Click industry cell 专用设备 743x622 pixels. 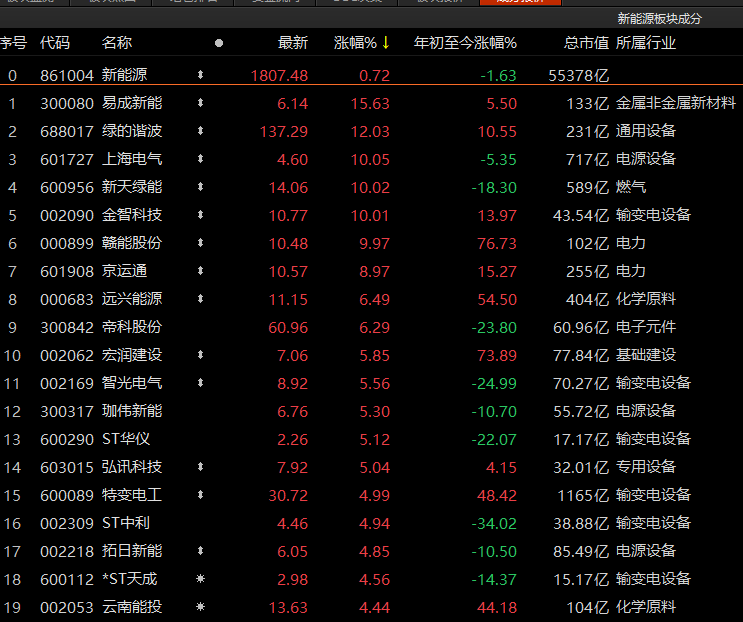point(646,467)
